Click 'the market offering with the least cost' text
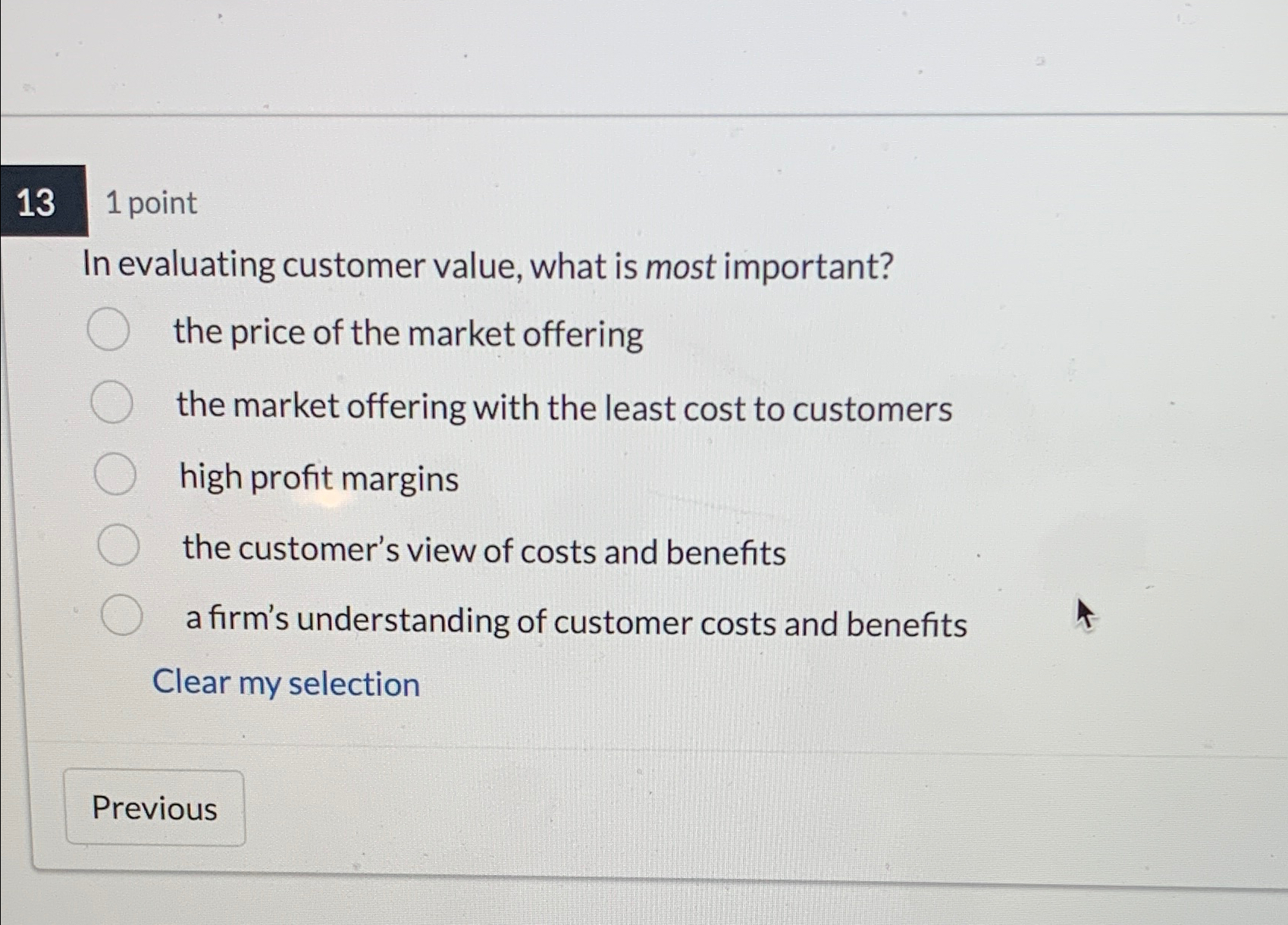 tap(565, 408)
